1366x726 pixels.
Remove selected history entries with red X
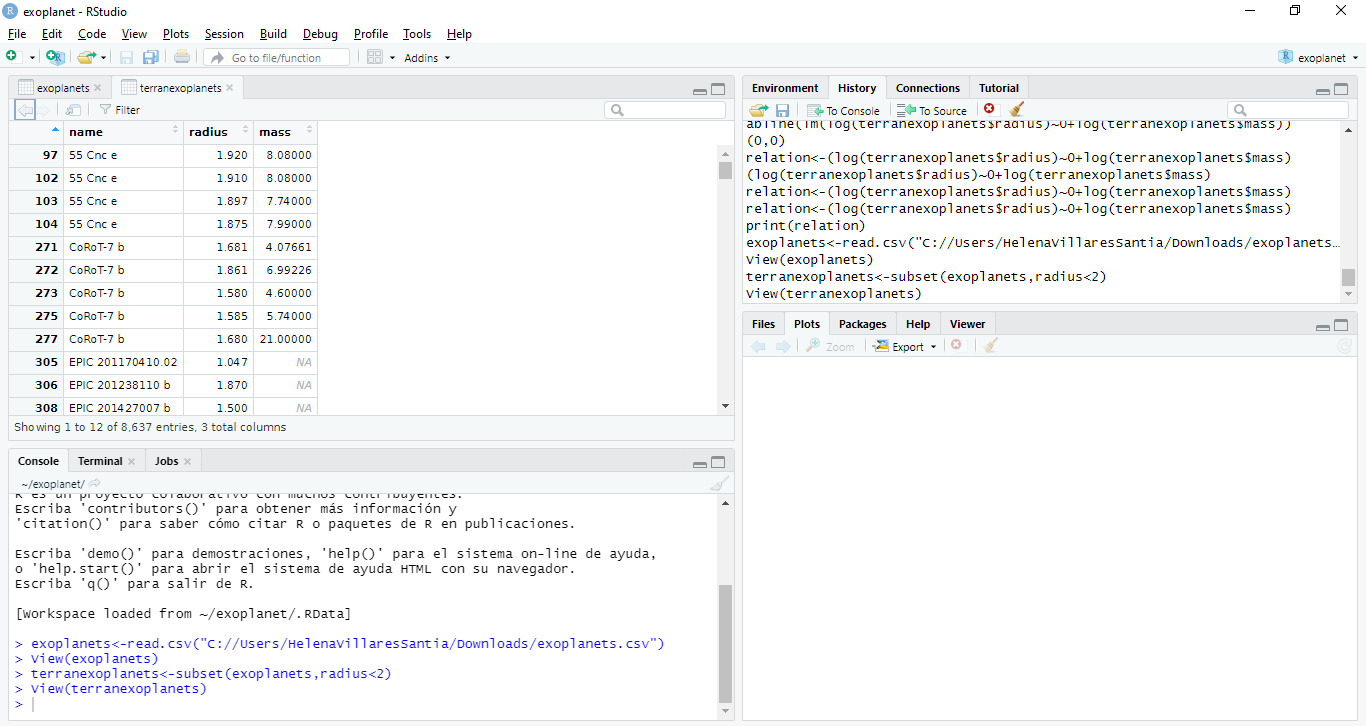989,109
